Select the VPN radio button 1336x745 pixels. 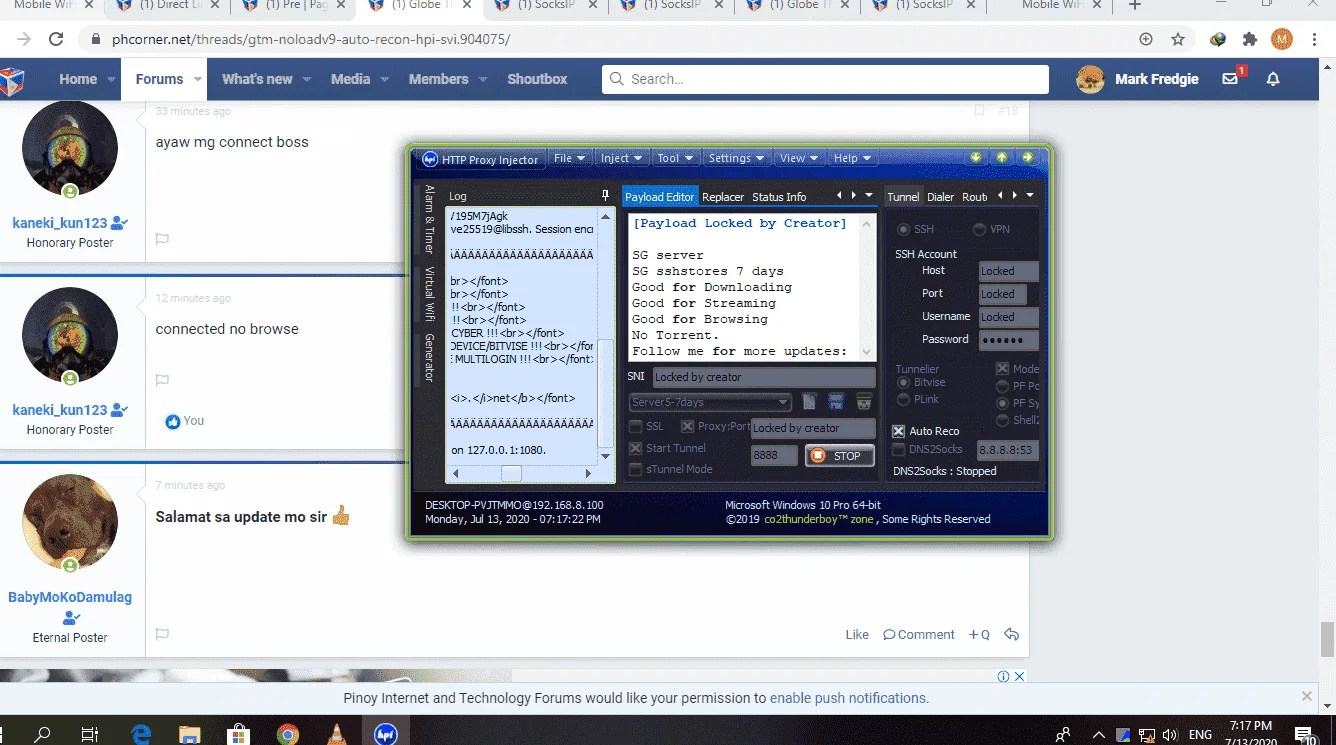point(980,229)
